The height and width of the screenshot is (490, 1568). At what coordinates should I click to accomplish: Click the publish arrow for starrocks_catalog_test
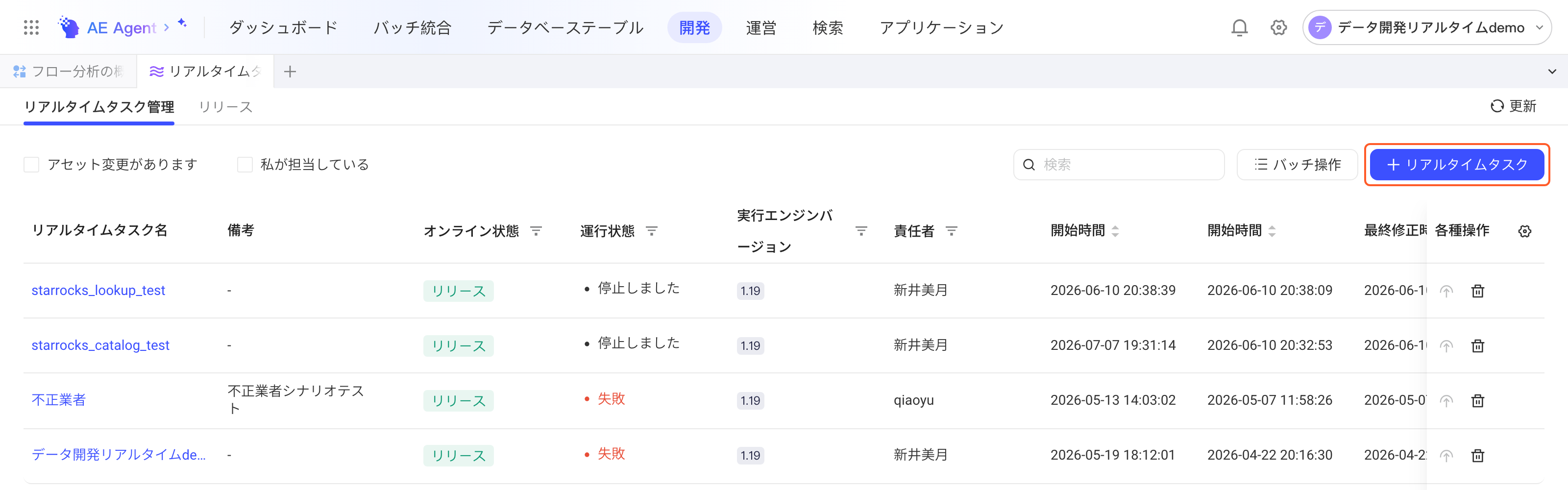coord(1446,346)
